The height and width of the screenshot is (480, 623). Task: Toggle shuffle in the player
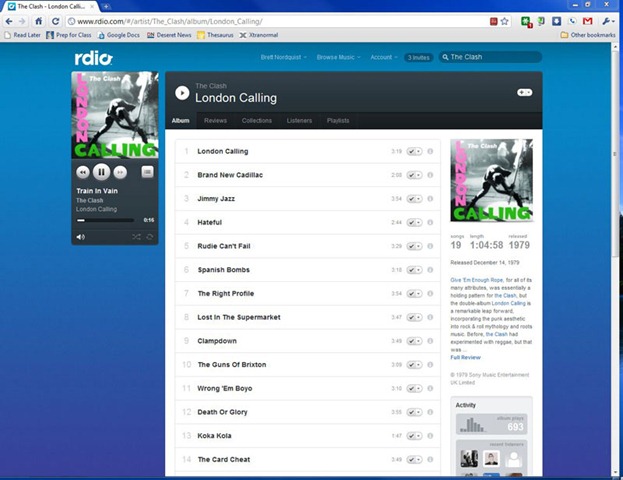click(x=136, y=237)
